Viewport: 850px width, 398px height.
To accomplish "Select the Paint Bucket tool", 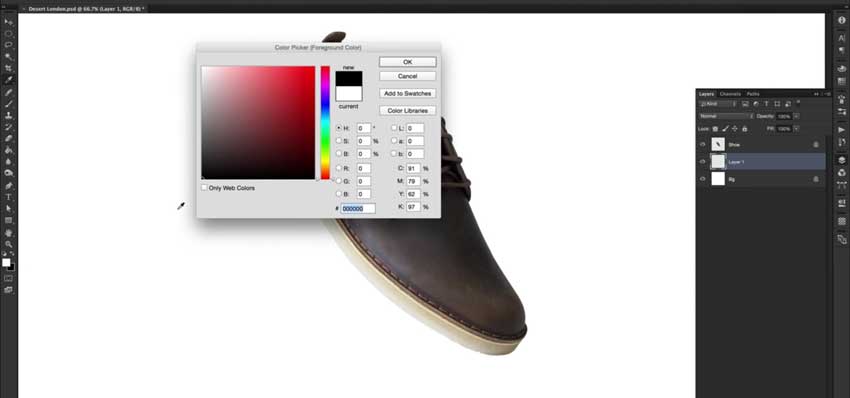I will 9,150.
